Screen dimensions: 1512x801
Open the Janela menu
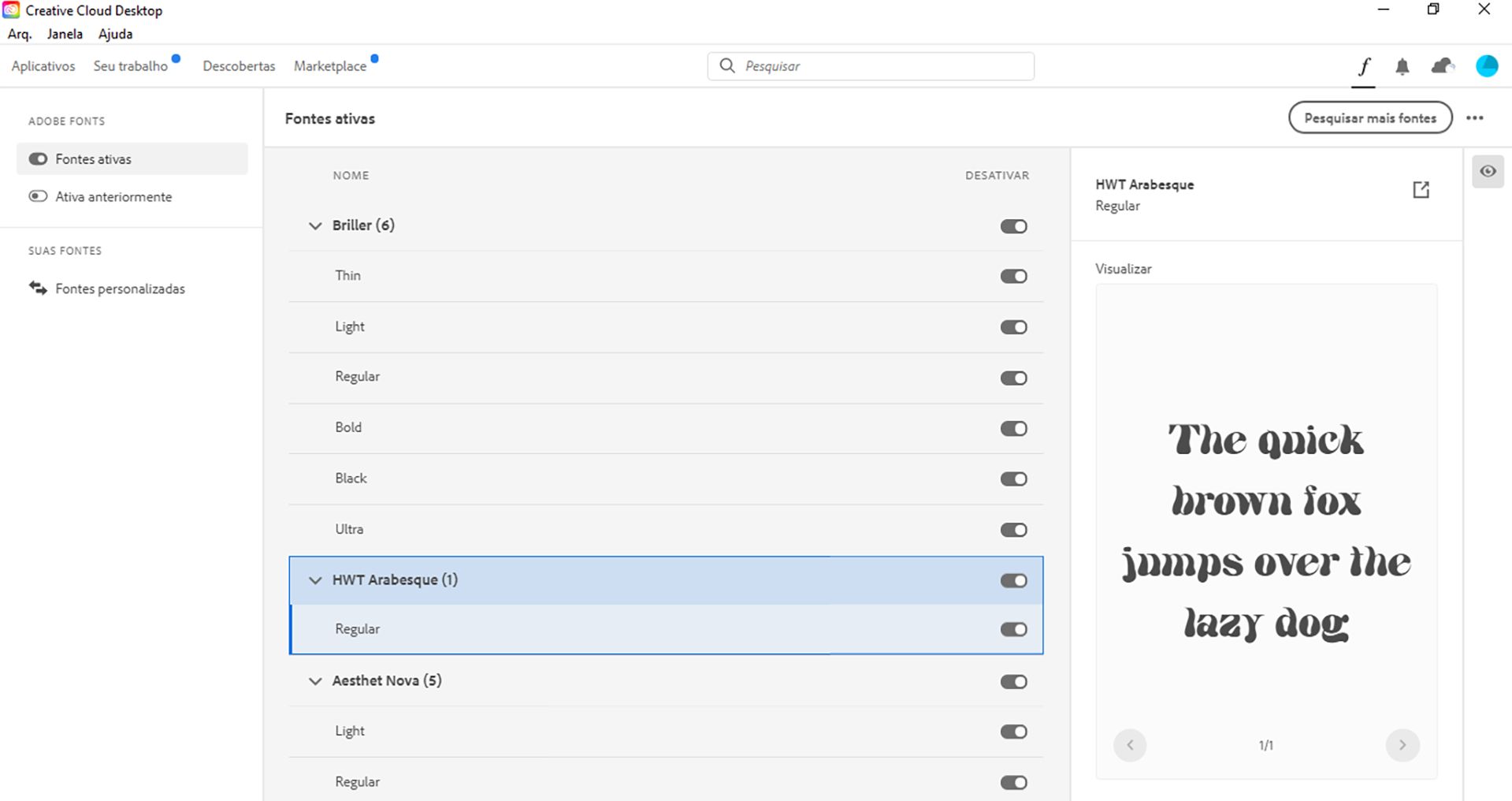65,34
